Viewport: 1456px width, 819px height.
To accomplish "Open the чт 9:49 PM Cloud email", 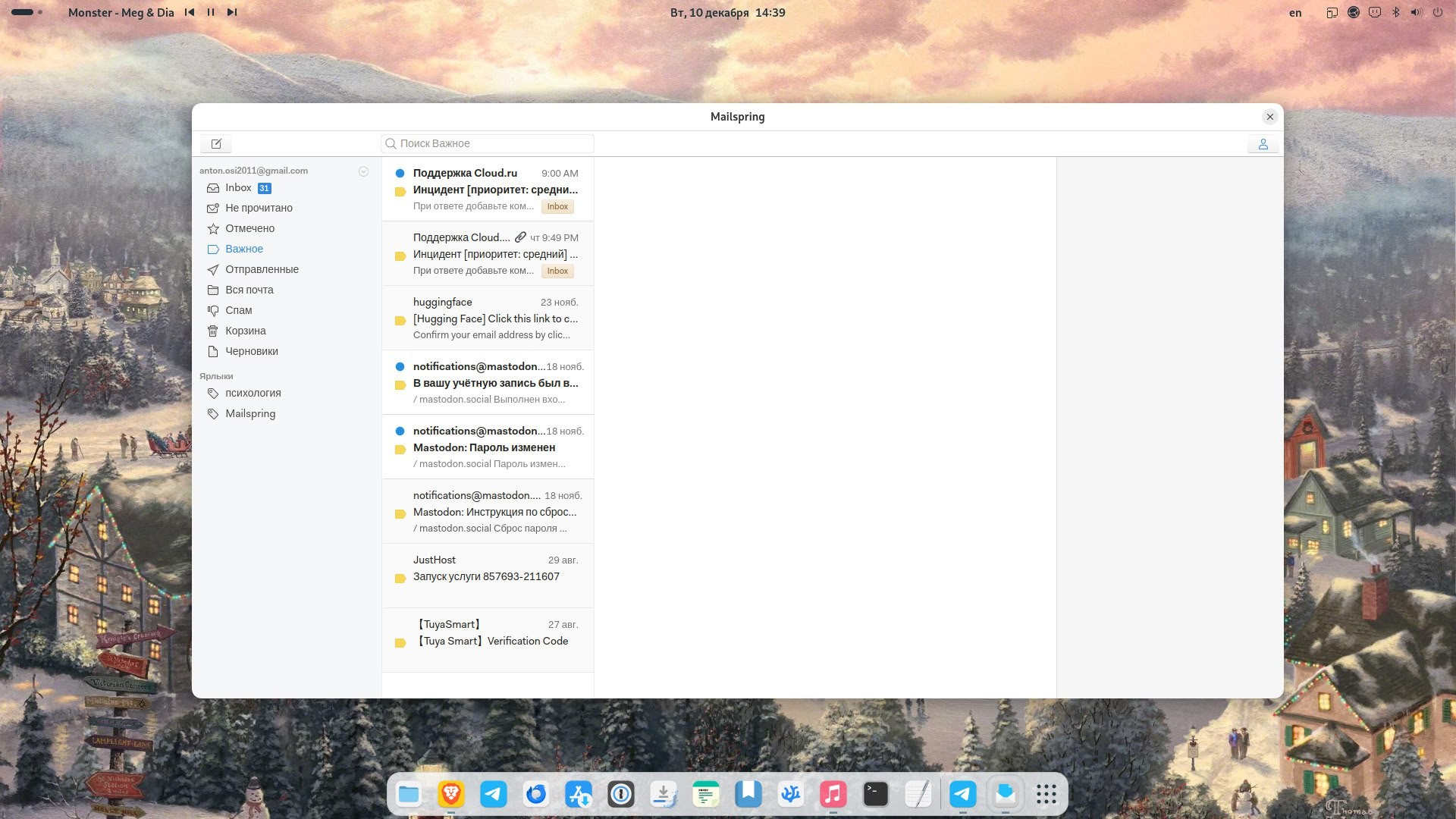I will (x=488, y=253).
